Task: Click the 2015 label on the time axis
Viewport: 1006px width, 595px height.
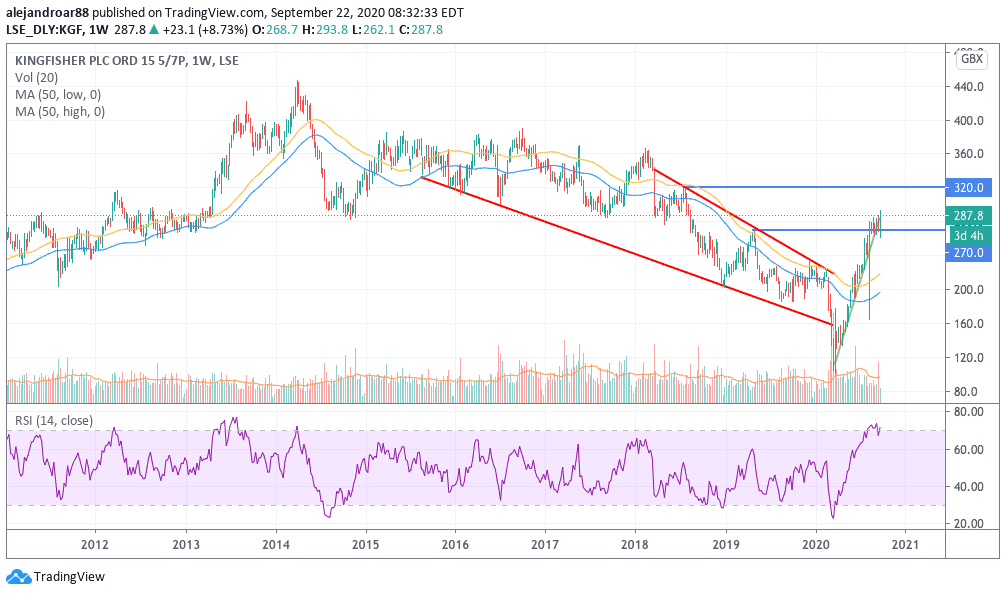Action: 366,545
